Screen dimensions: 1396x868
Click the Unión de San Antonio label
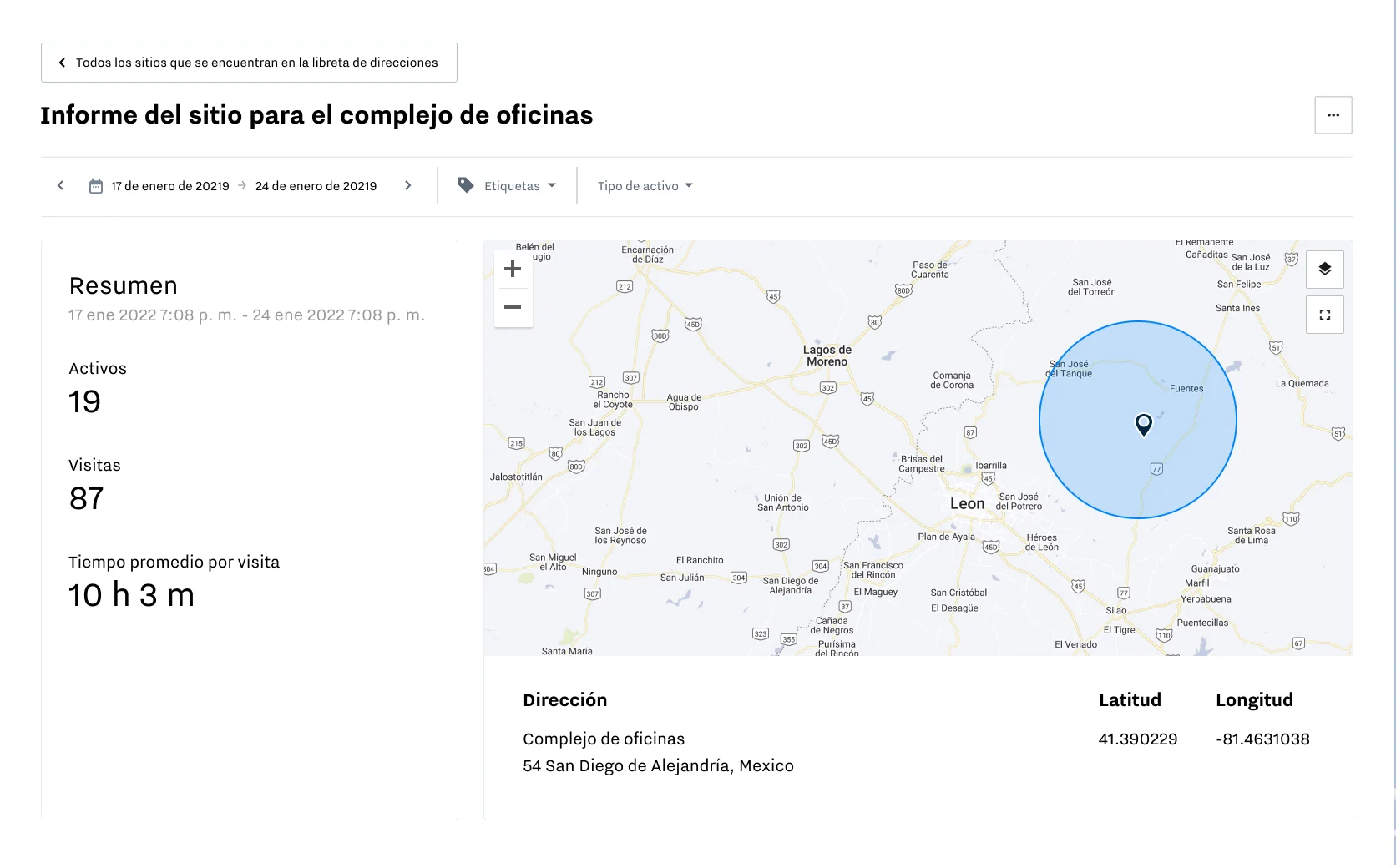click(x=783, y=502)
